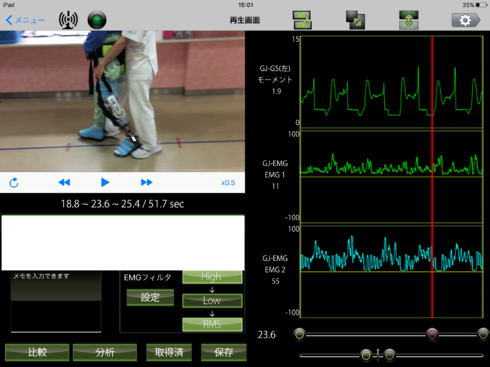Viewport: 490px width, 367px height.
Task: Restart the video with reload icon
Action: [x=14, y=183]
